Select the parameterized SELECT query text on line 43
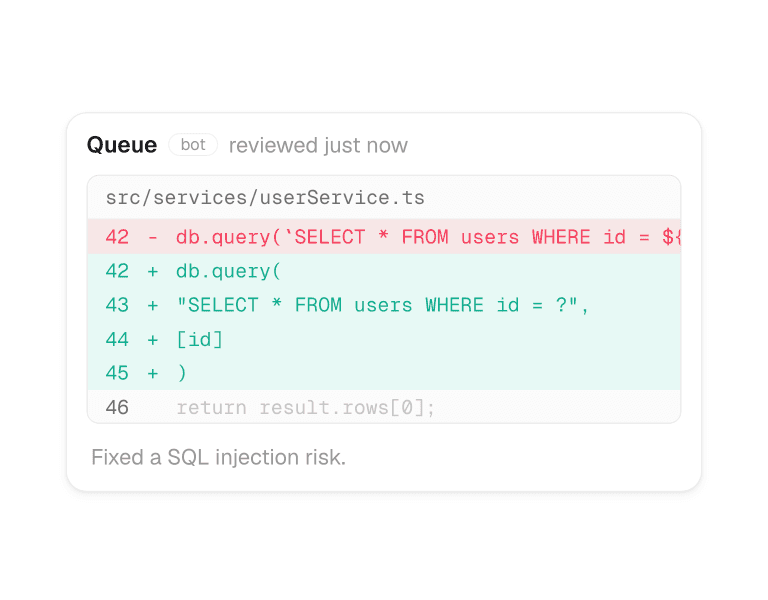Screen dimensions: 768x600 pos(382,305)
